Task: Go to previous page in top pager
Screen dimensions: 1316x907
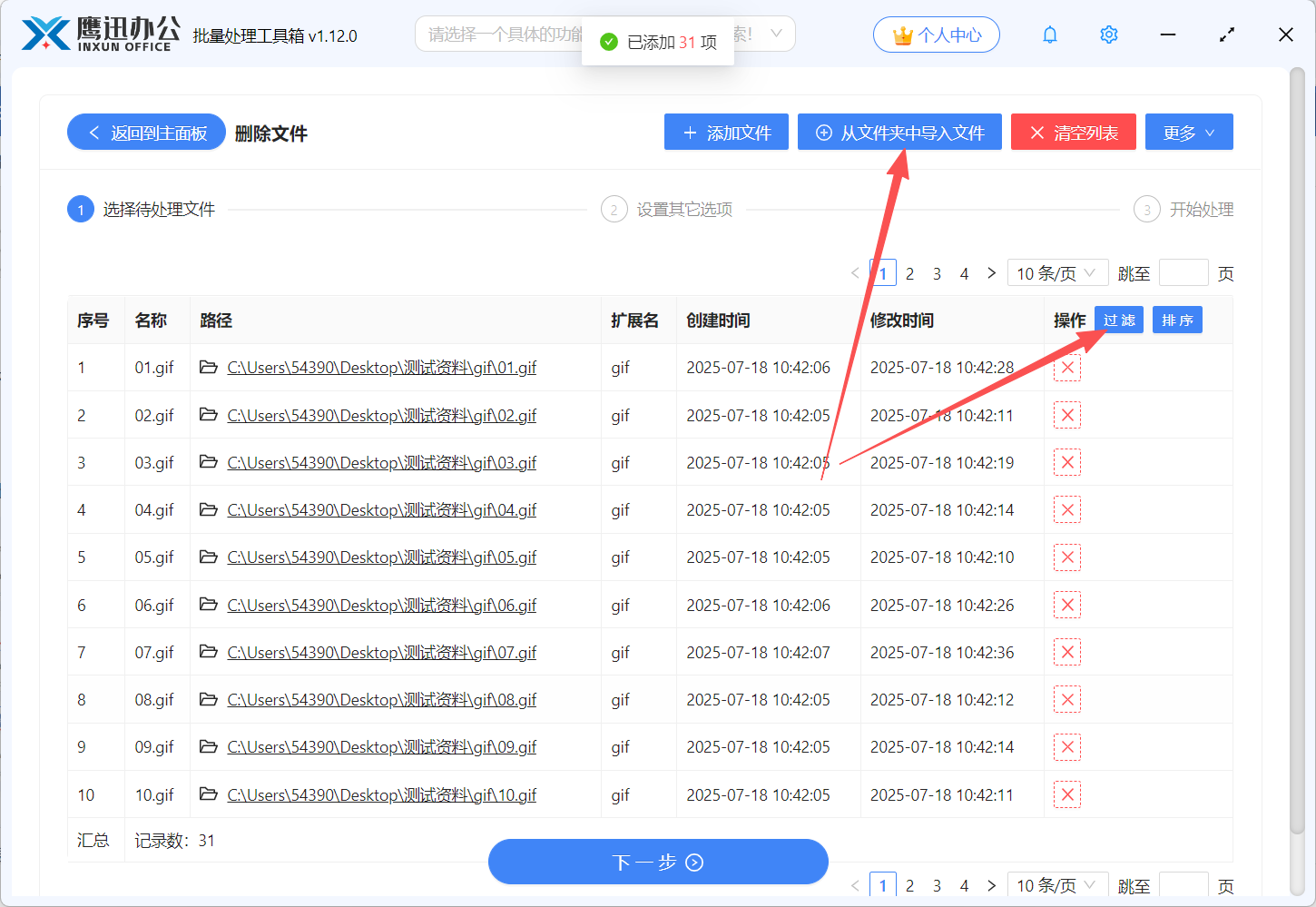Action: [855, 273]
